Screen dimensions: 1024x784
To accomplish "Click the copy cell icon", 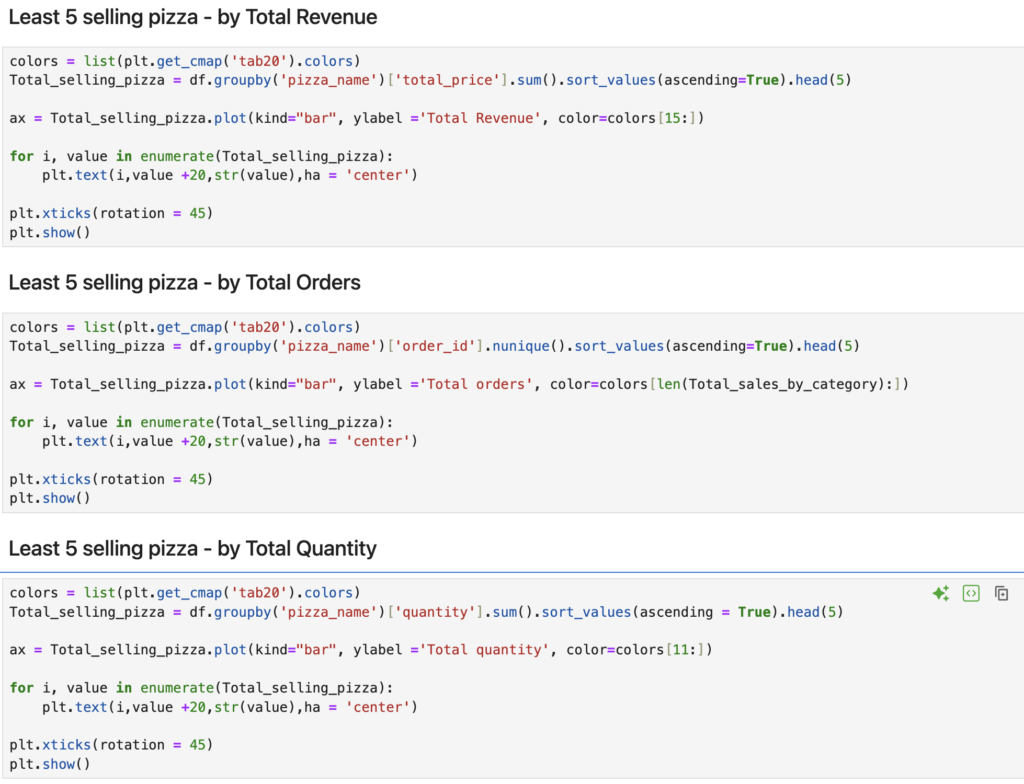I will coord(1001,594).
